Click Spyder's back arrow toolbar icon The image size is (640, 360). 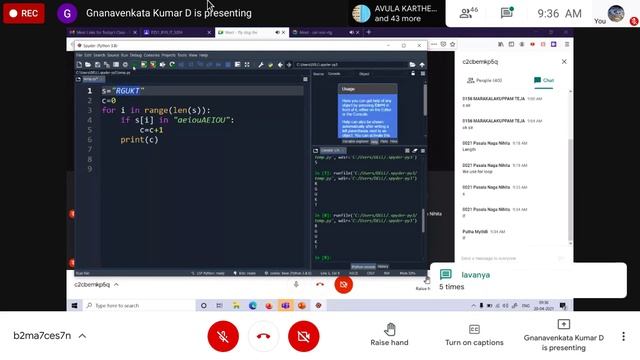(x=280, y=64)
